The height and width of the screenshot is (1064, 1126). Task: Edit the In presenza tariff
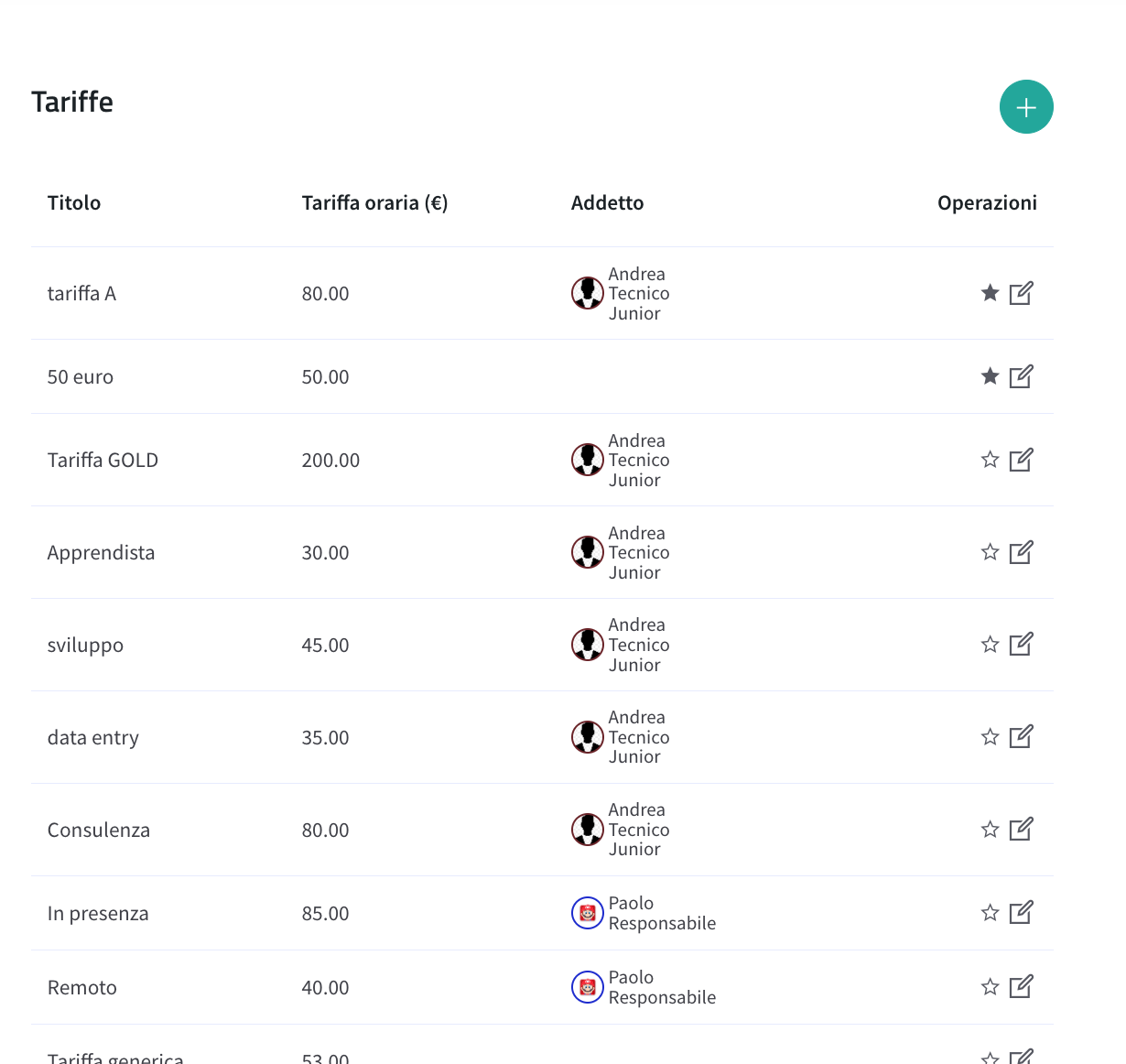(x=1021, y=913)
